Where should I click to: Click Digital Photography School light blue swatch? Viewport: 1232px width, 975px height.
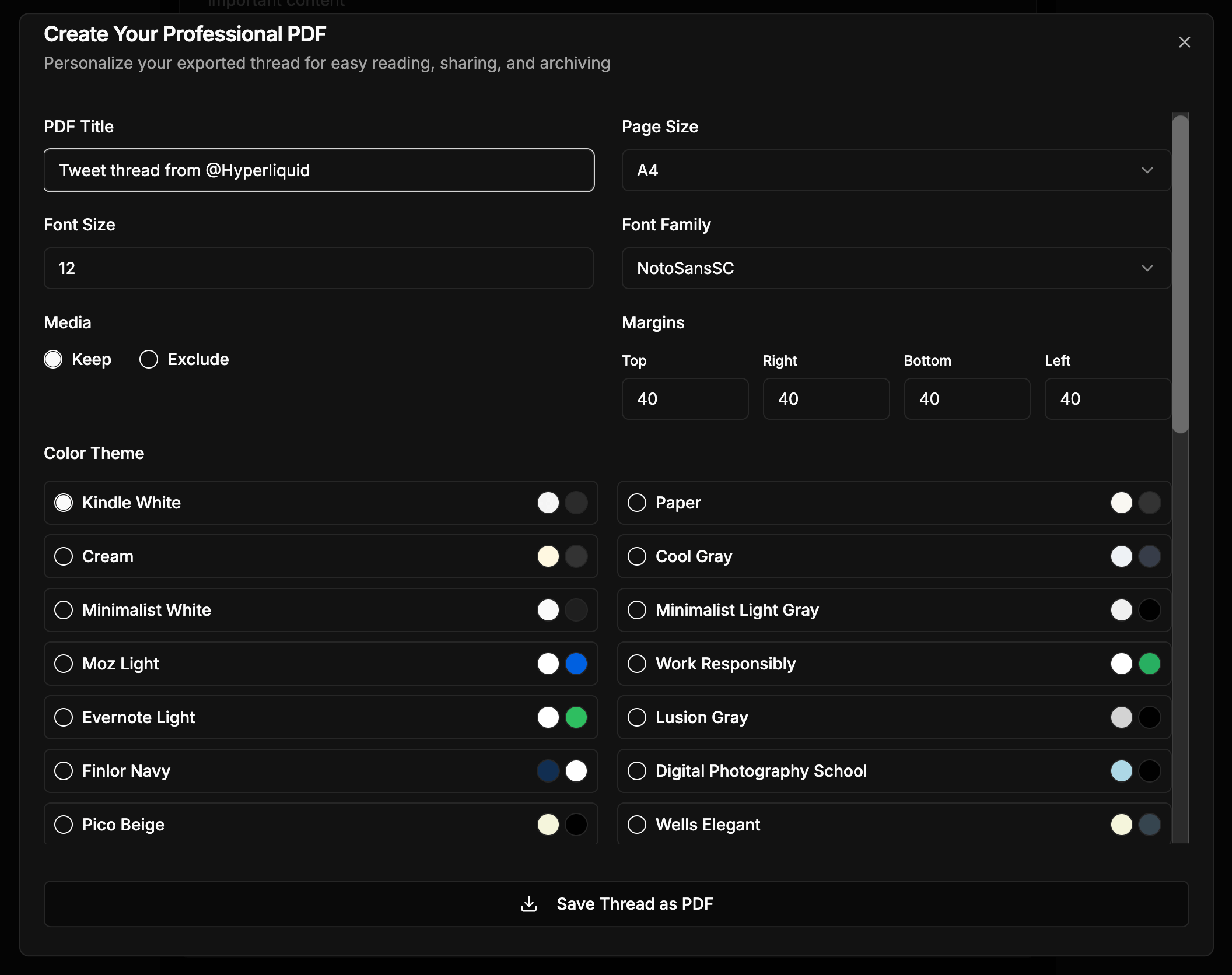click(x=1121, y=771)
